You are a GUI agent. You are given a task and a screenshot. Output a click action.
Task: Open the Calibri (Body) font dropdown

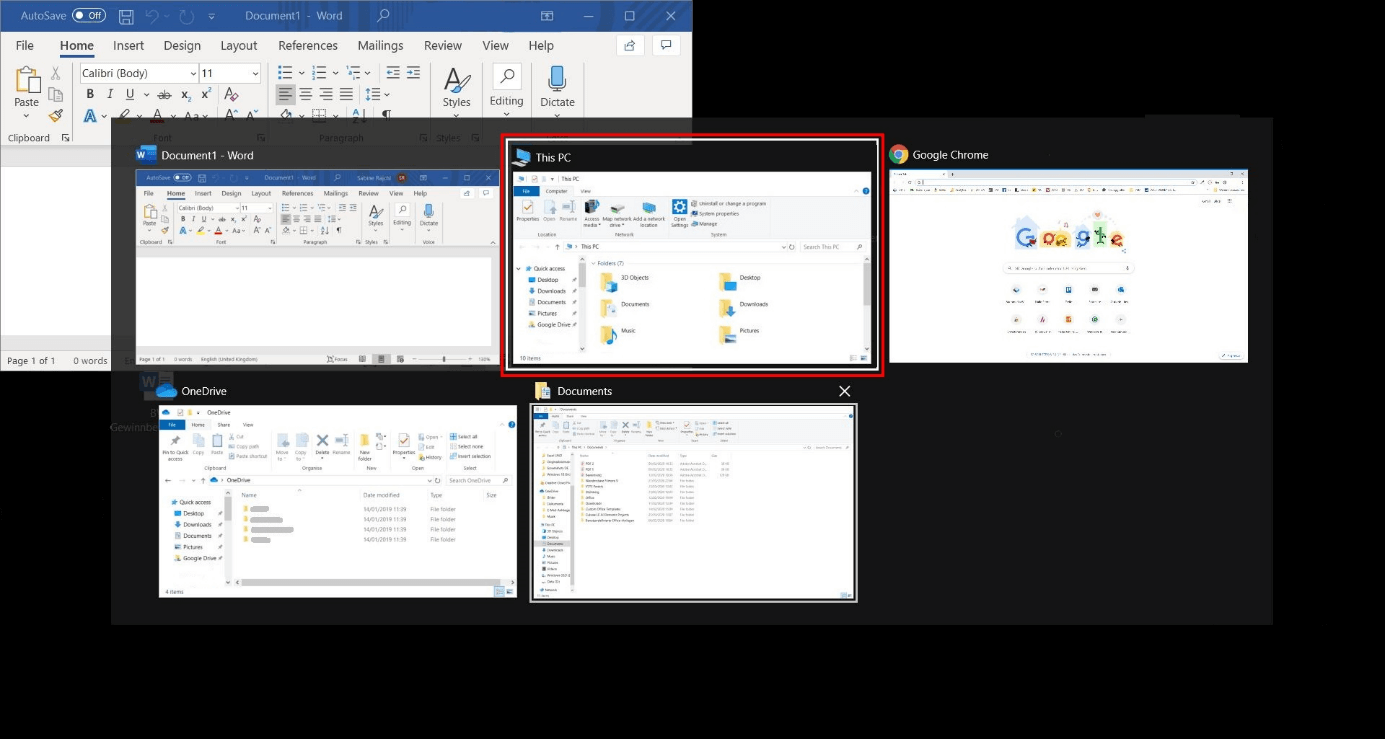click(193, 73)
